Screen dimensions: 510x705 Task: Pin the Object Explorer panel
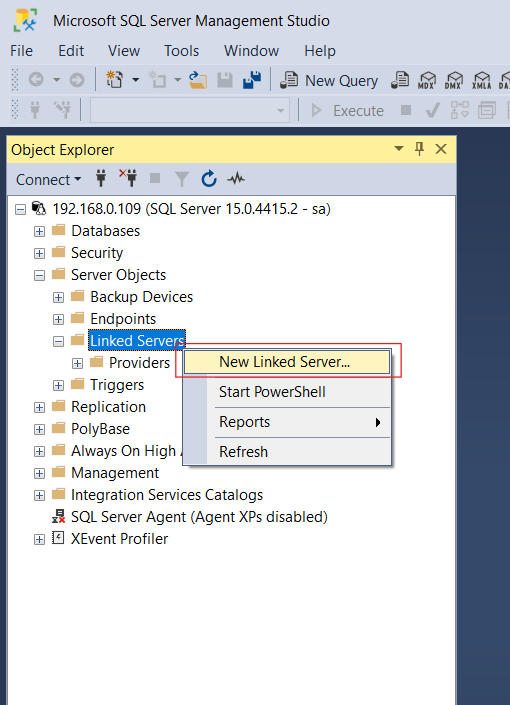click(419, 149)
